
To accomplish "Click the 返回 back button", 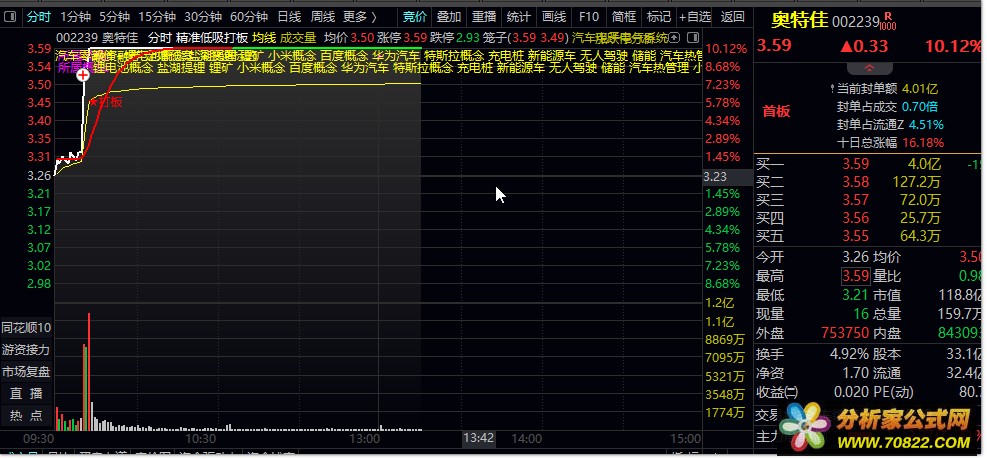I will click(x=732, y=16).
